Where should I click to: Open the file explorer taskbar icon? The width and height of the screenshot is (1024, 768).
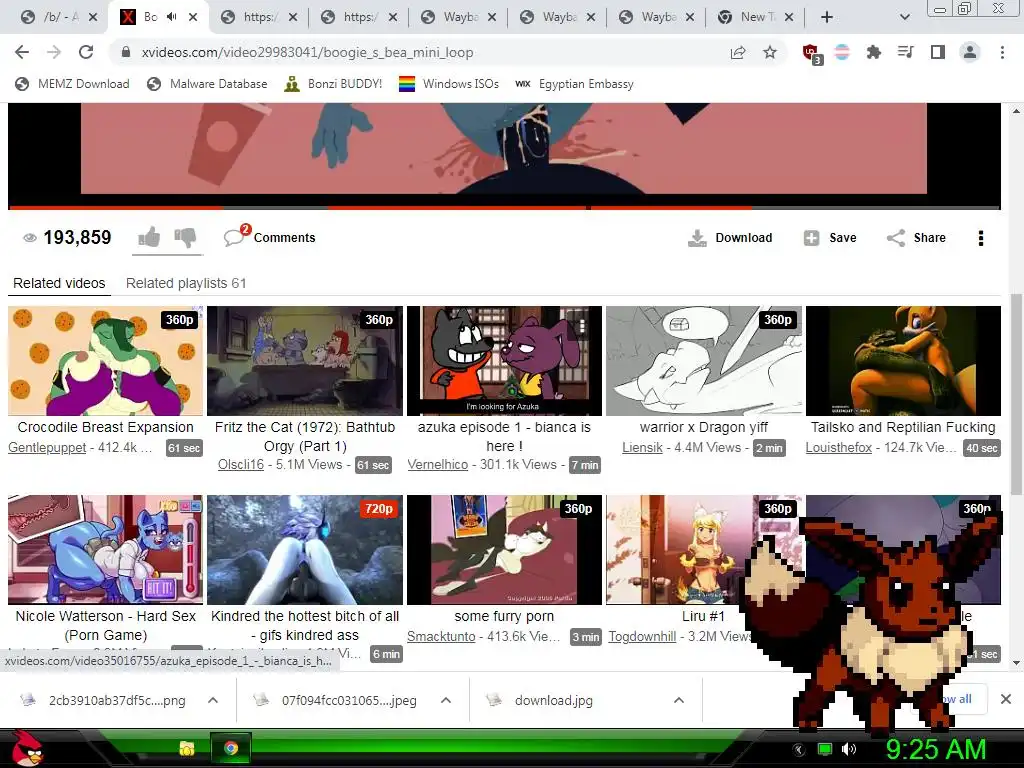(187, 748)
